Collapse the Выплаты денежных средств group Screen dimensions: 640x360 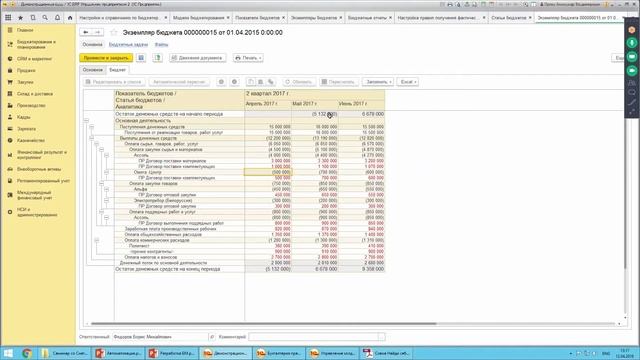[x=91, y=138]
